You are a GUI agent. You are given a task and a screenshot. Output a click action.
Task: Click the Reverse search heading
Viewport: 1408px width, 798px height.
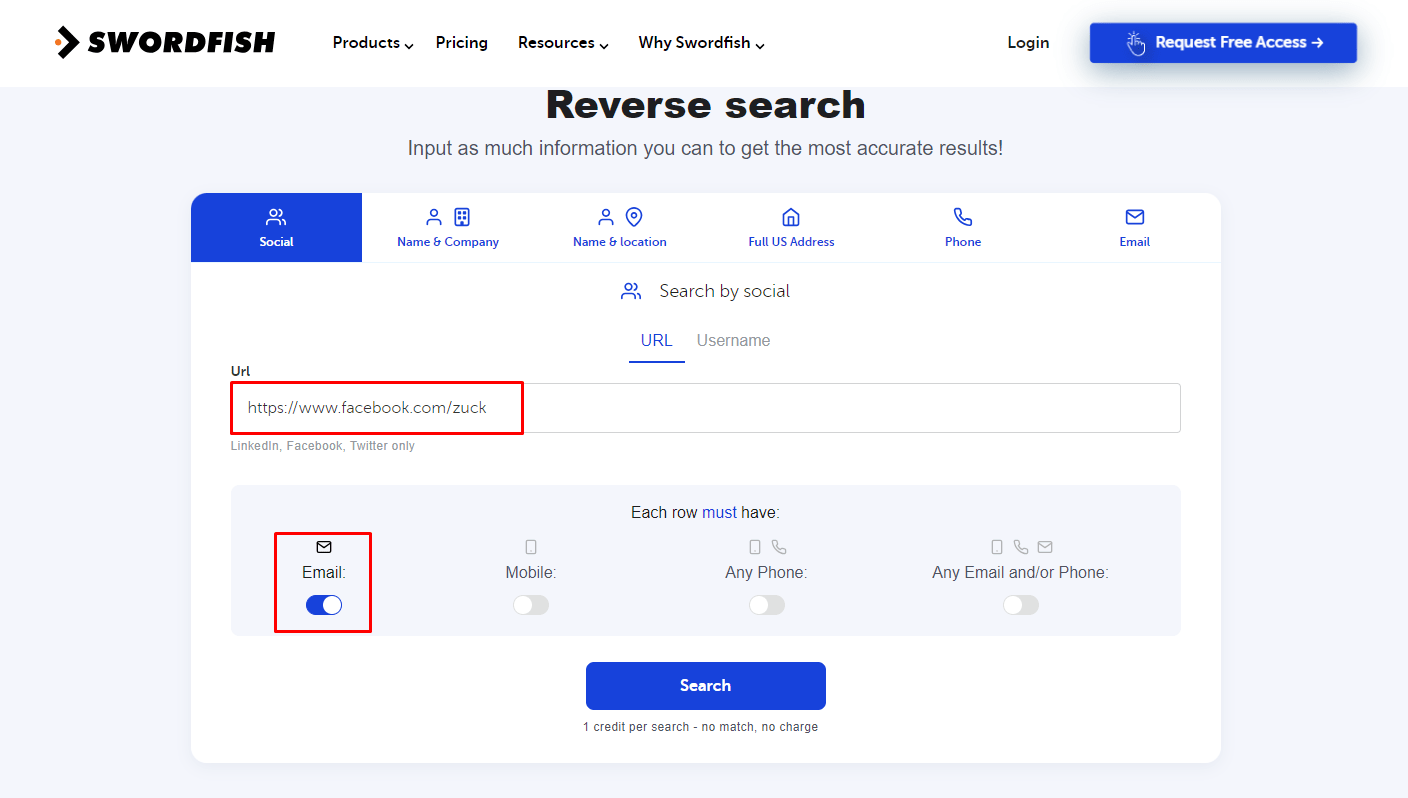(706, 105)
